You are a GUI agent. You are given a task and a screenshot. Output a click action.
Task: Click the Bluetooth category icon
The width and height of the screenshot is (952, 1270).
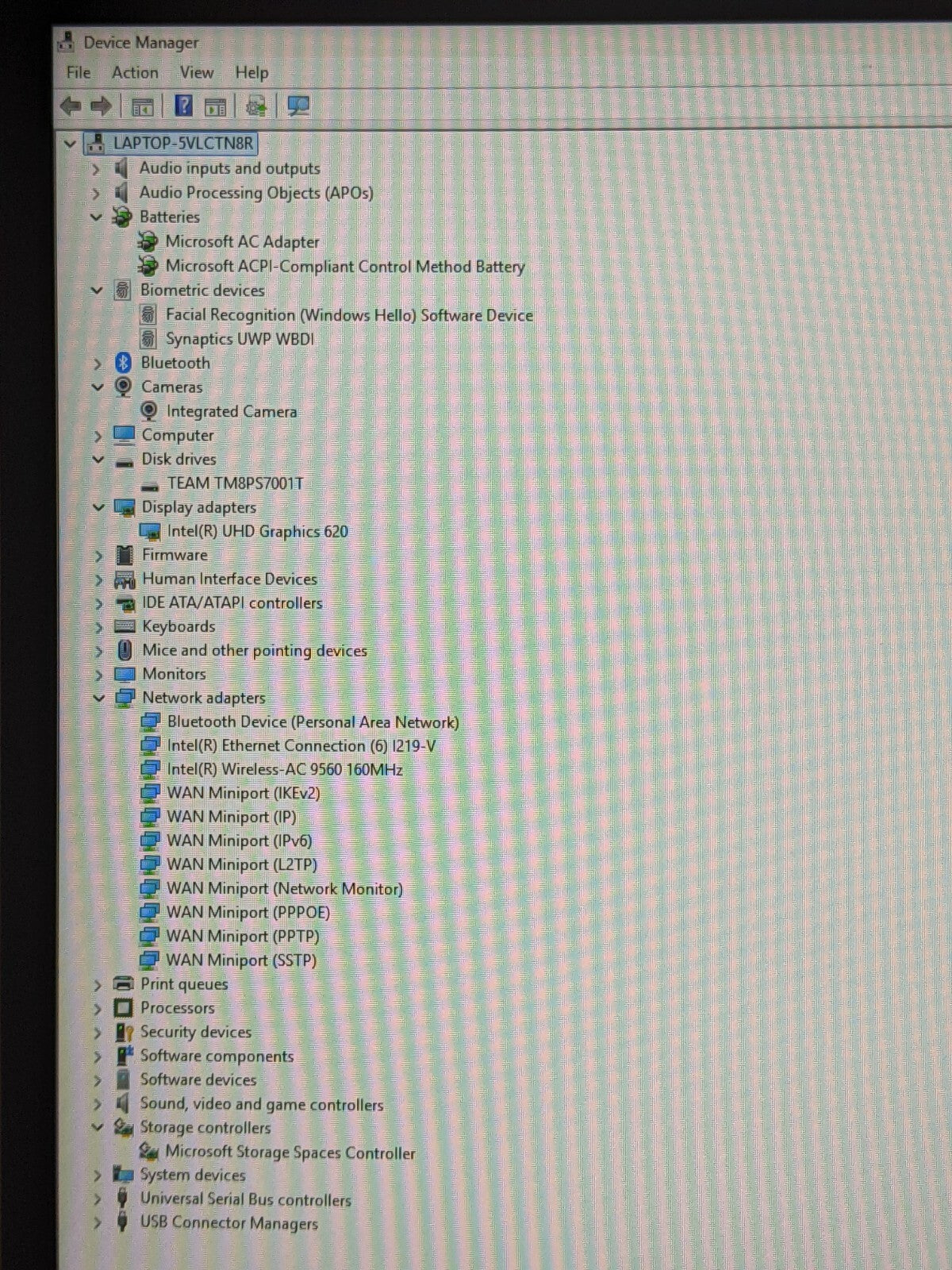123,363
